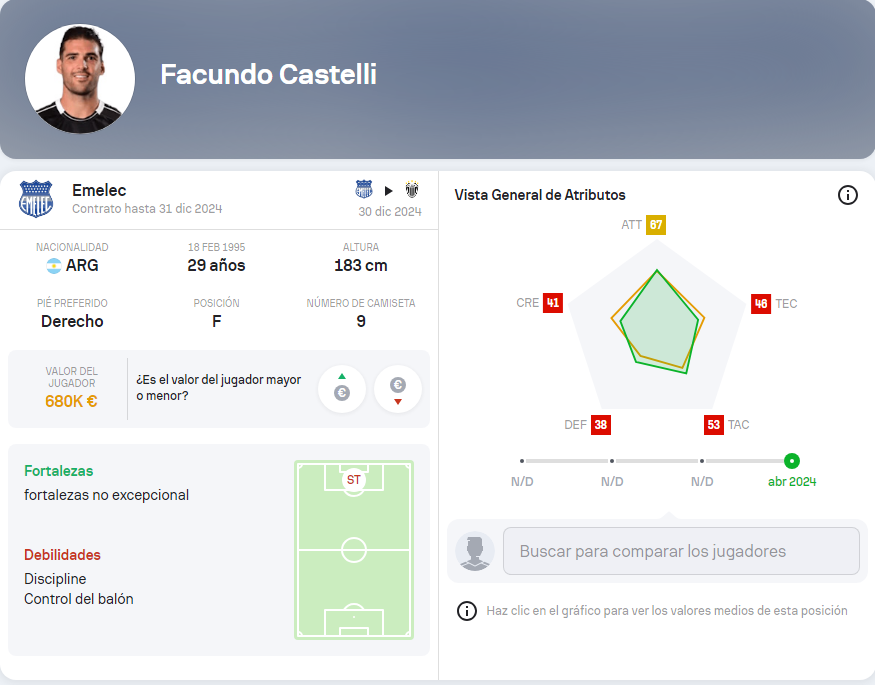Click the 680K € player value
Screen dimensions: 875x685
(71, 401)
